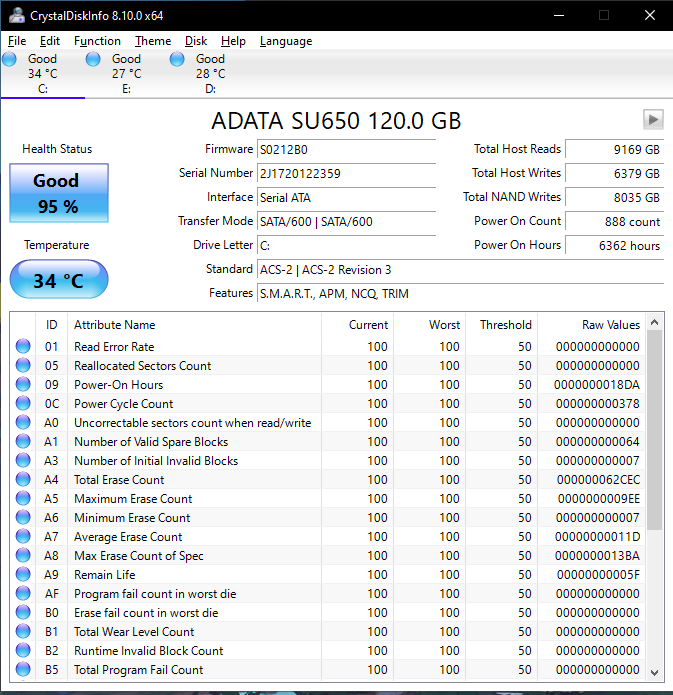
Task: Click Total Host Reads value 9169 GB
Action: tap(614, 149)
